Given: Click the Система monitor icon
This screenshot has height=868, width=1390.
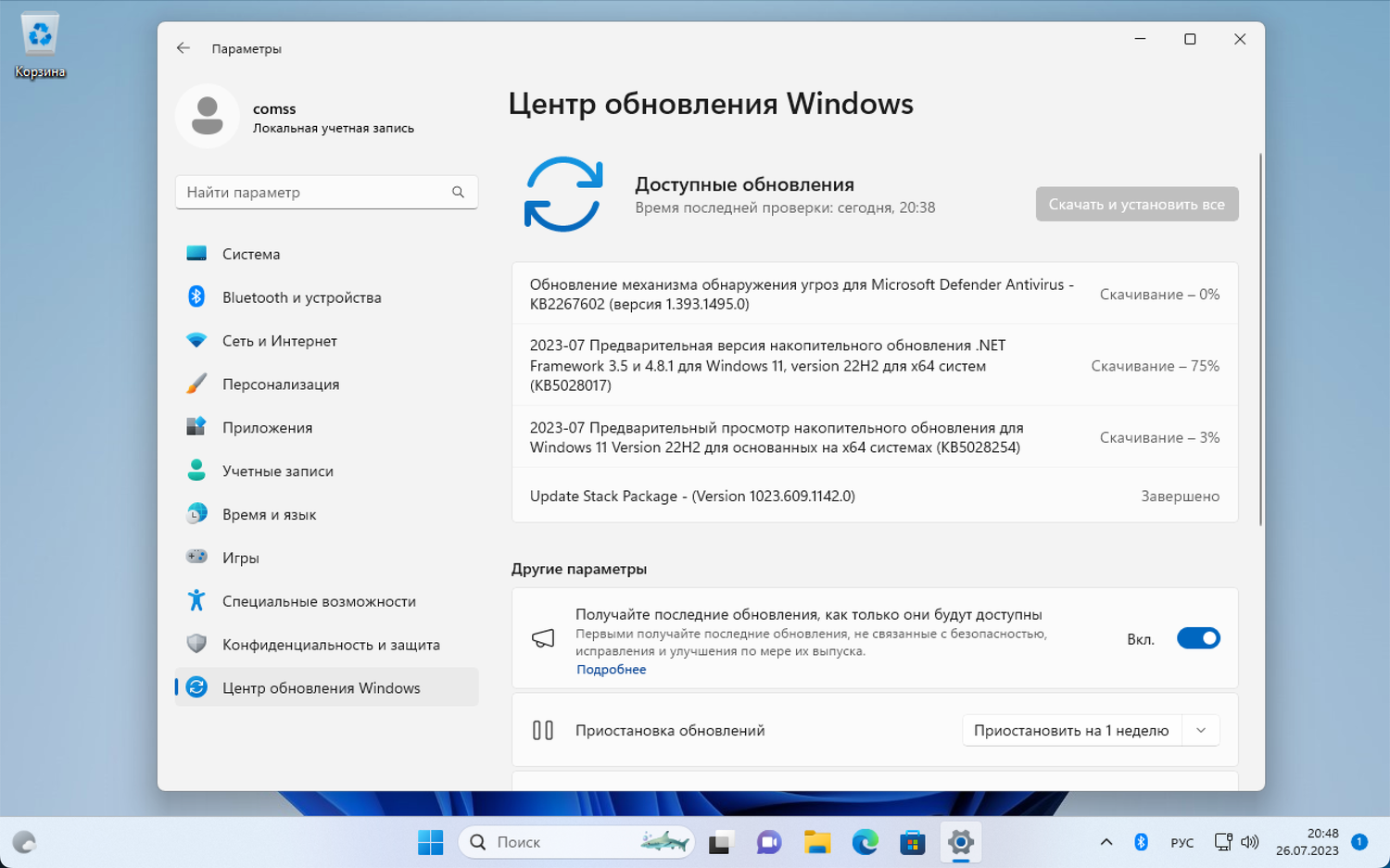Looking at the screenshot, I should [x=196, y=253].
